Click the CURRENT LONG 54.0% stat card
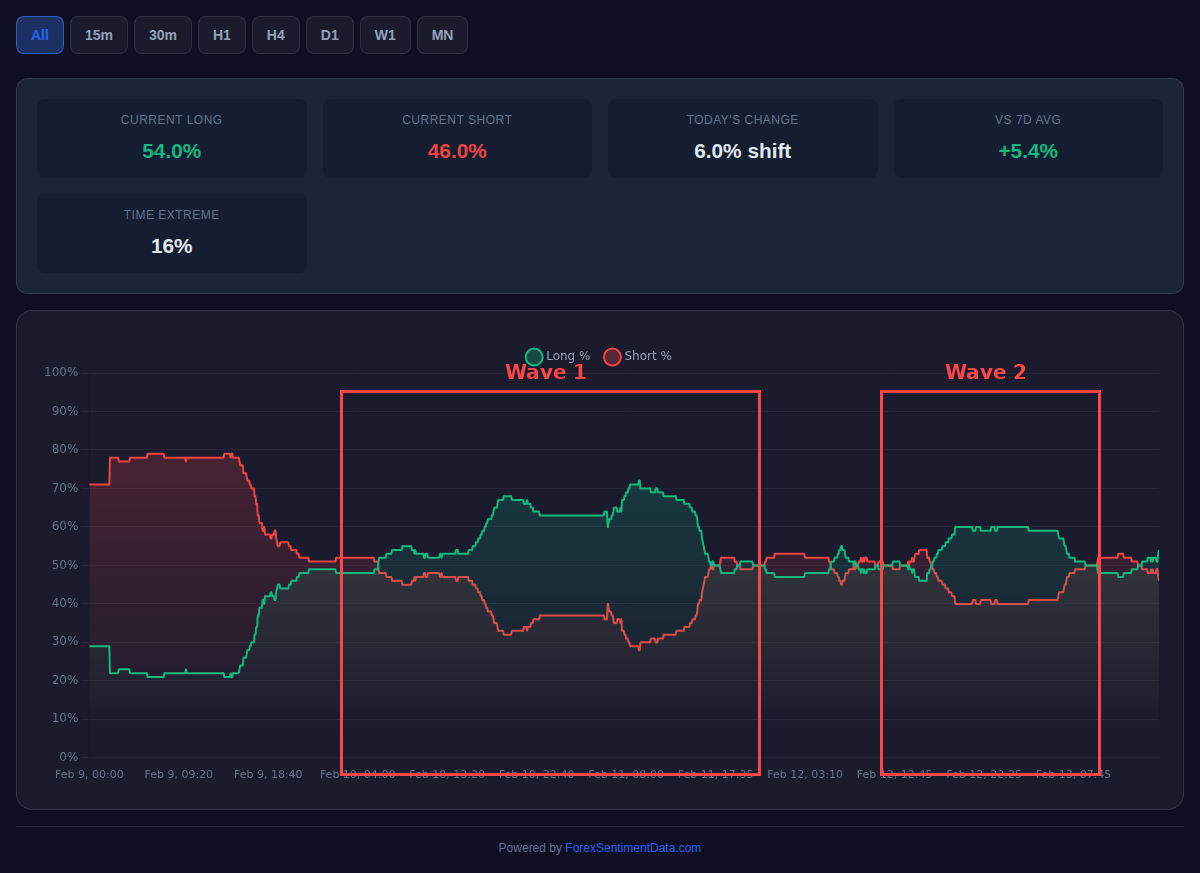Image resolution: width=1200 pixels, height=873 pixels. click(x=171, y=137)
